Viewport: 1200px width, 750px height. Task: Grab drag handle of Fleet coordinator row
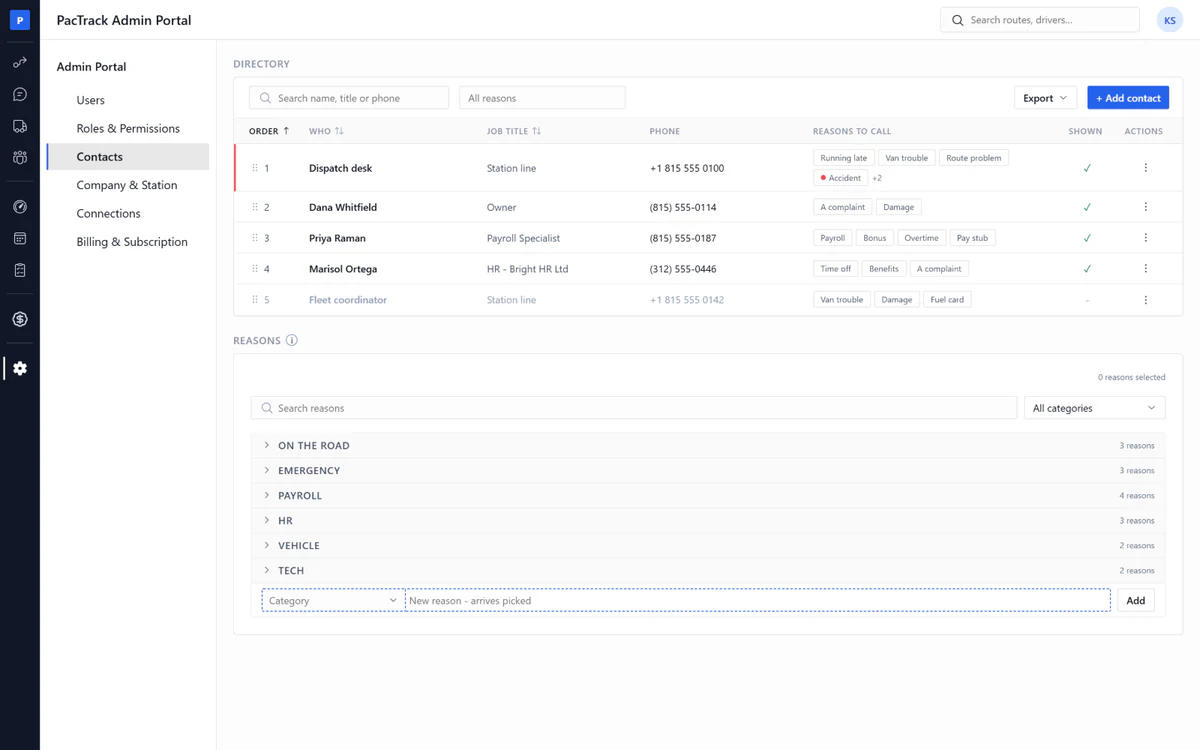pyautogui.click(x=255, y=300)
